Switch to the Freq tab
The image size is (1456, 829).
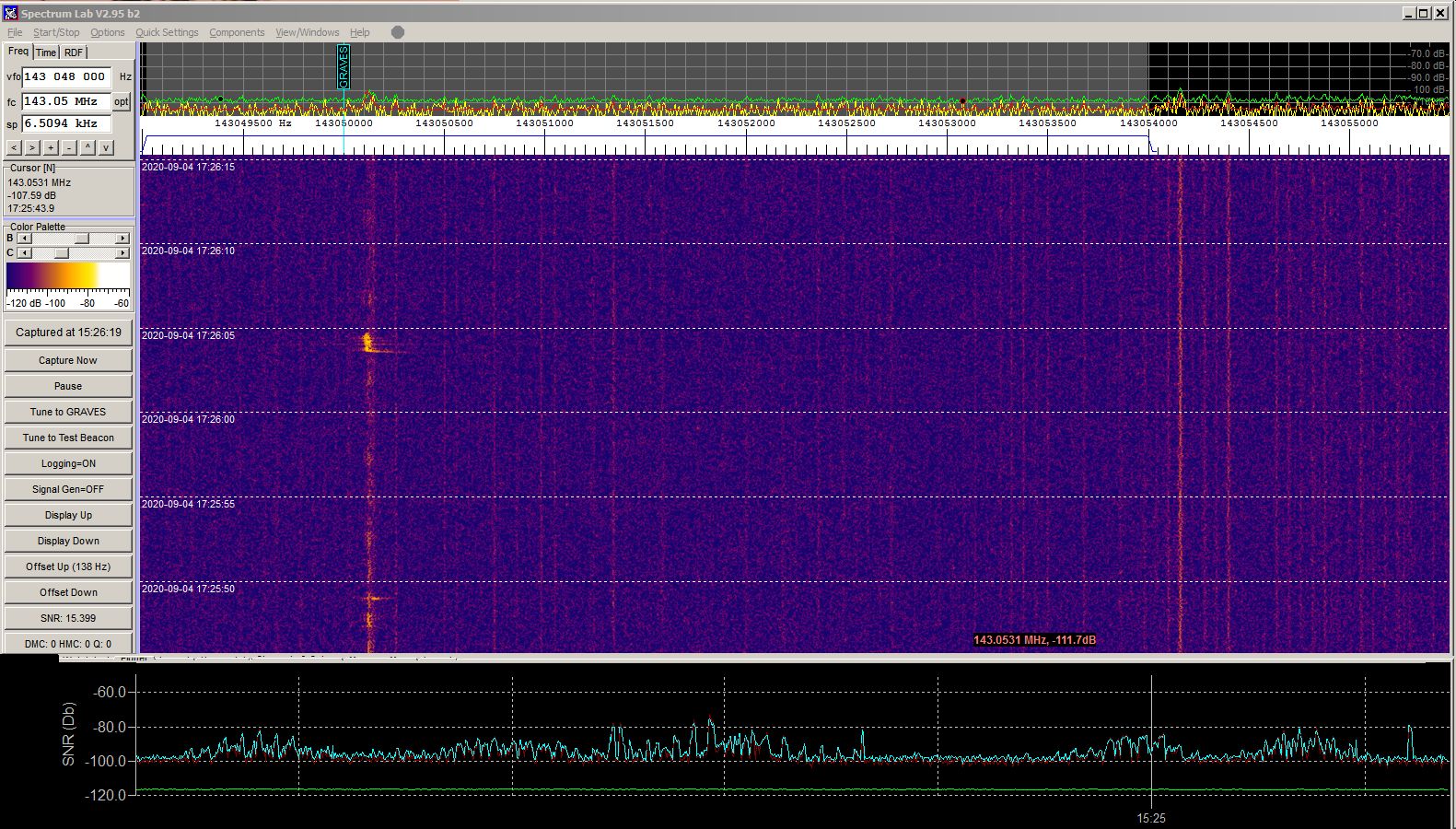[18, 52]
